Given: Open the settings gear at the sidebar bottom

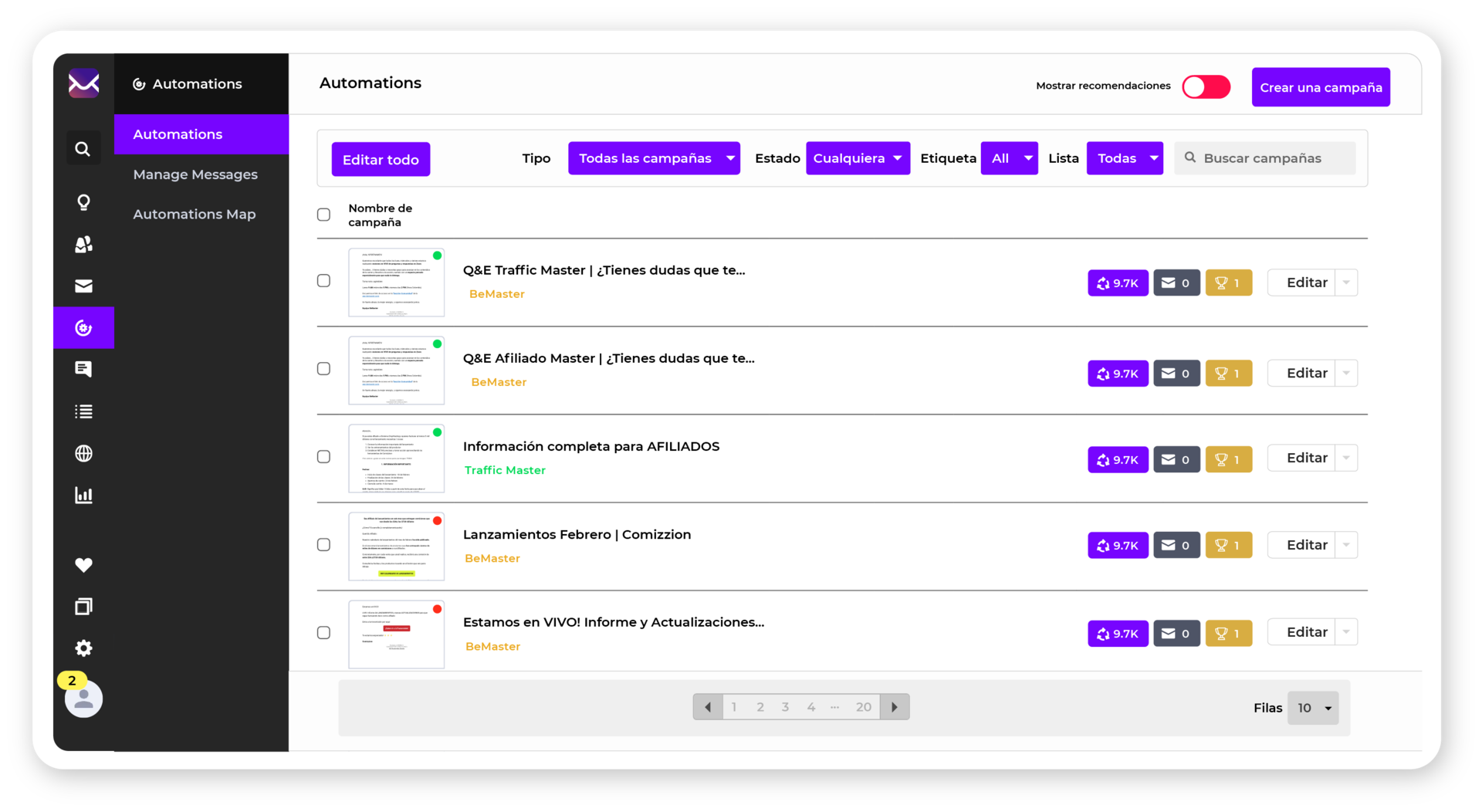Looking at the screenshot, I should pos(83,648).
